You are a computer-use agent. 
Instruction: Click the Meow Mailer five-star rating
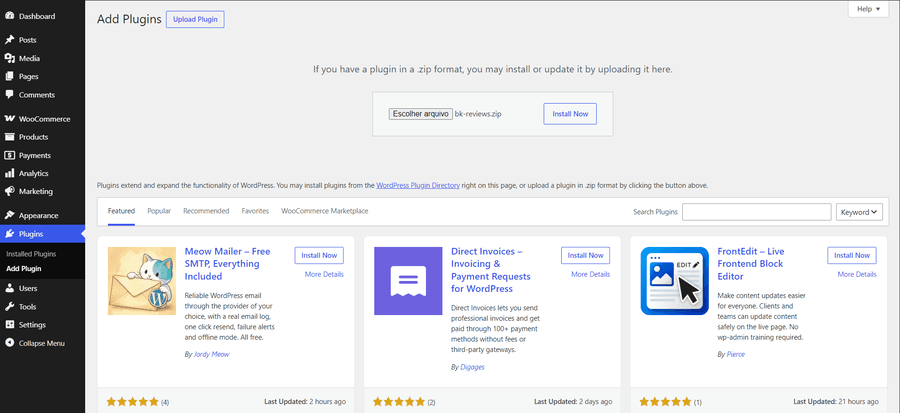(x=133, y=402)
